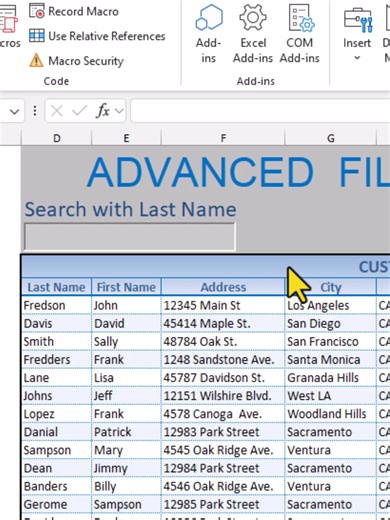Open Excel Add-ins dialog

coord(253,33)
